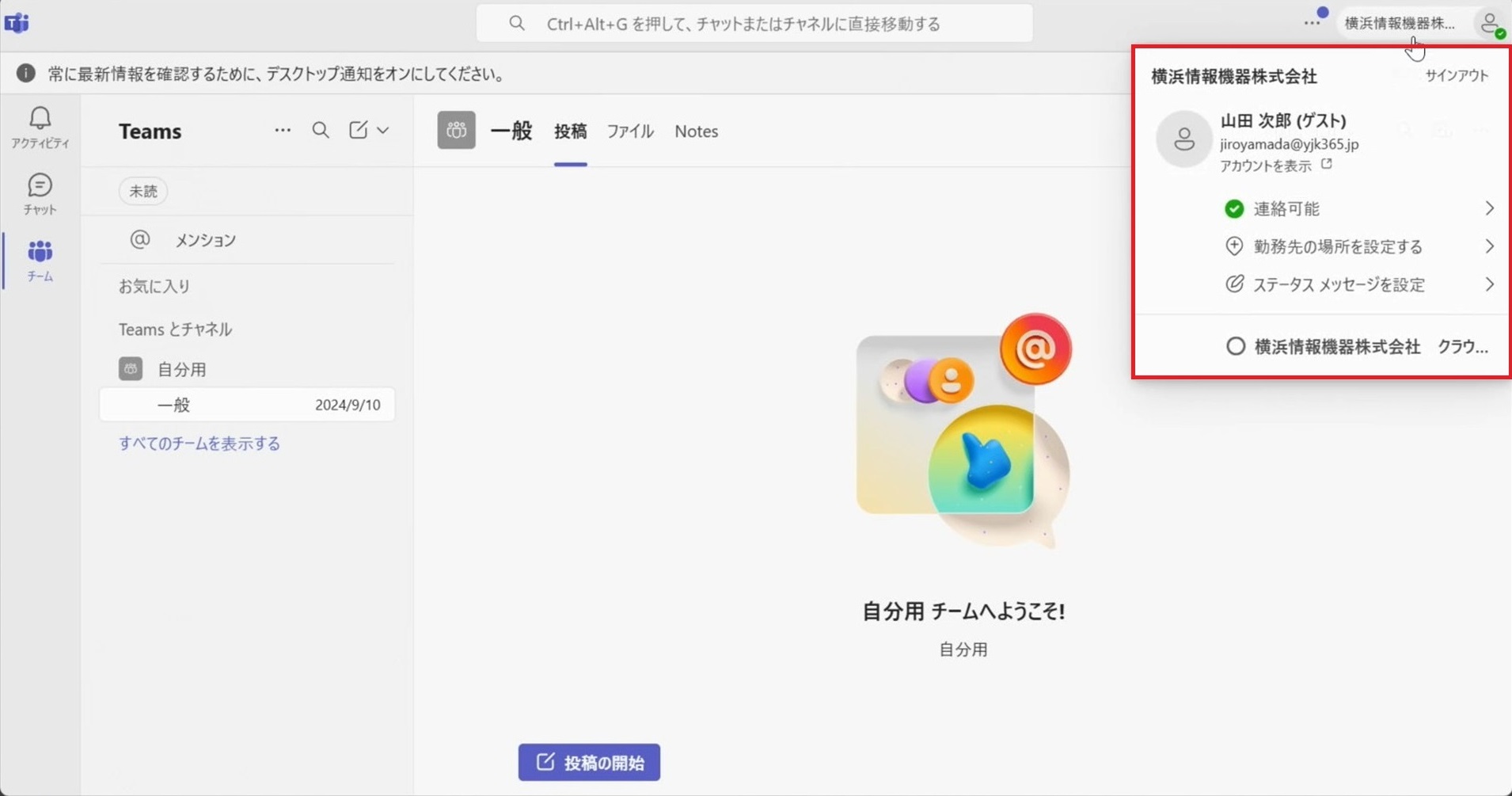The width and height of the screenshot is (1512, 796).
Task: Open the Chat (チャット) sidebar icon
Action: coord(40,194)
